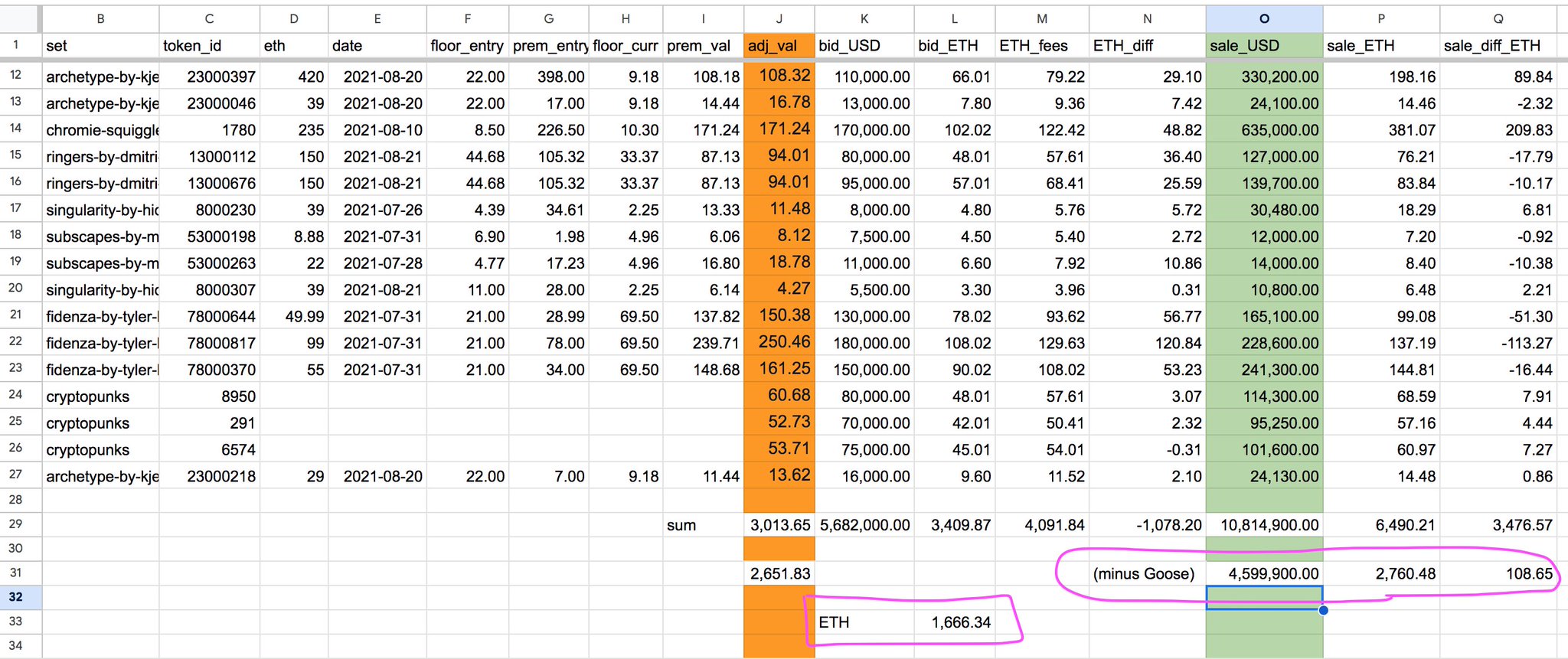Click the 'floor_entry' header cell
This screenshot has height=659, width=1568.
(x=467, y=46)
